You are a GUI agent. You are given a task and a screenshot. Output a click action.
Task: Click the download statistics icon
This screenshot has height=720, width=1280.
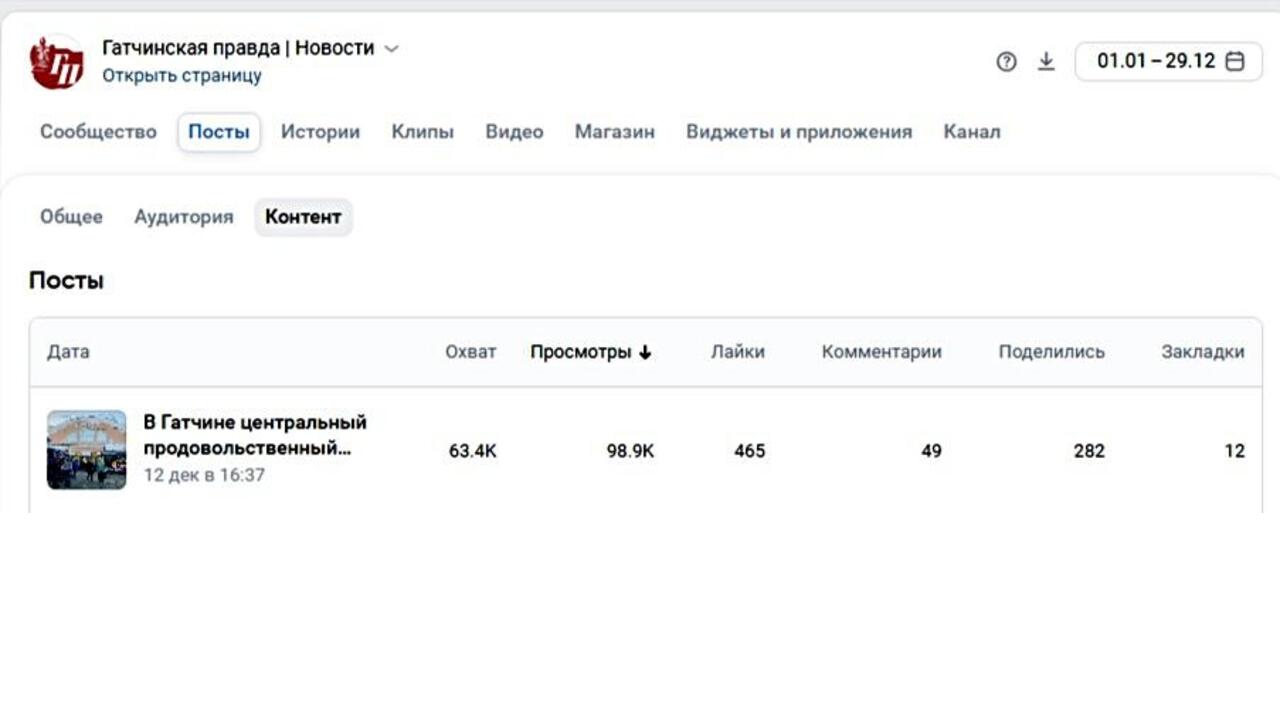1047,61
